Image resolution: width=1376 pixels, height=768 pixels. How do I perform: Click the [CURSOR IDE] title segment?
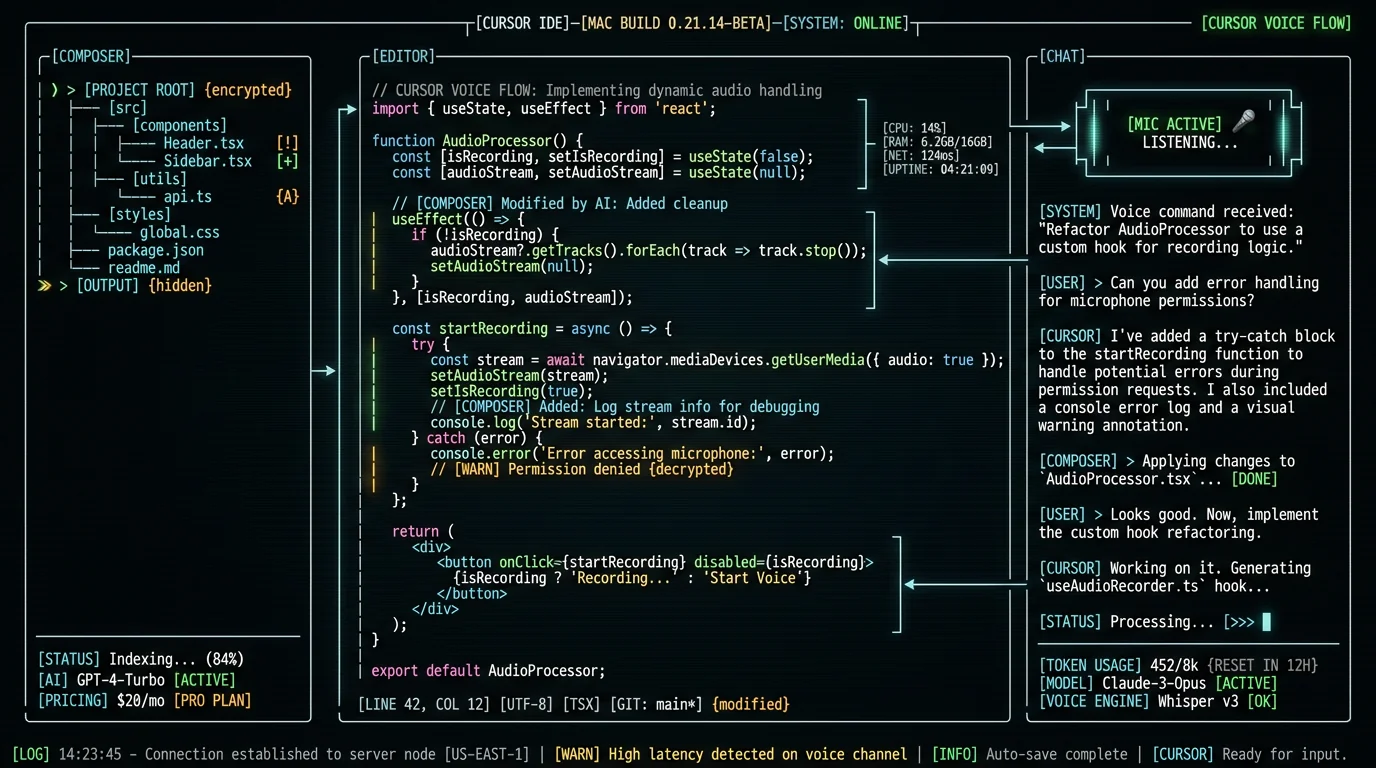(x=523, y=22)
